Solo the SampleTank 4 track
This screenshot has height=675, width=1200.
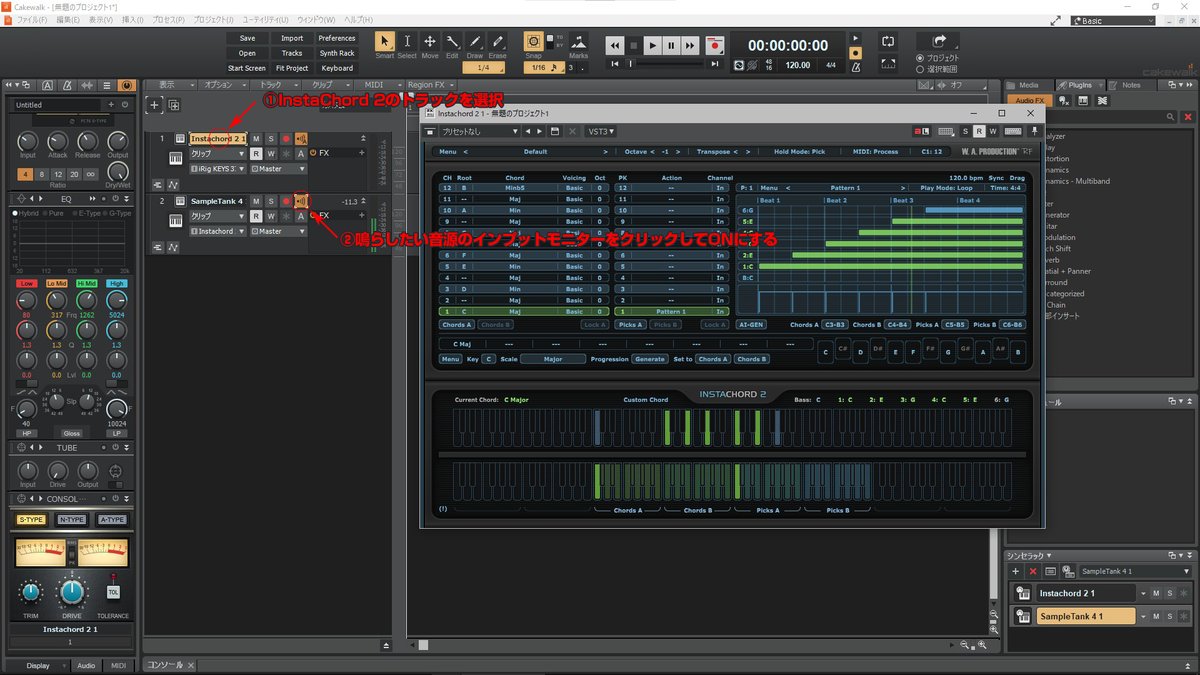pyautogui.click(x=271, y=201)
